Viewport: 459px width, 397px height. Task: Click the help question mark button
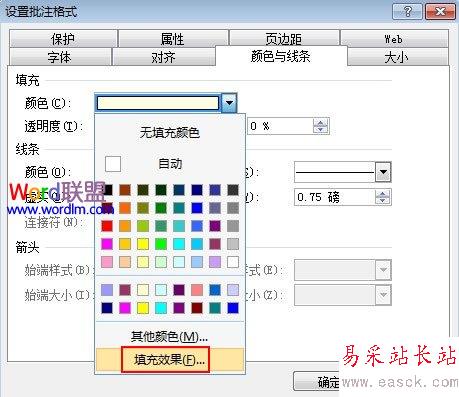(407, 12)
